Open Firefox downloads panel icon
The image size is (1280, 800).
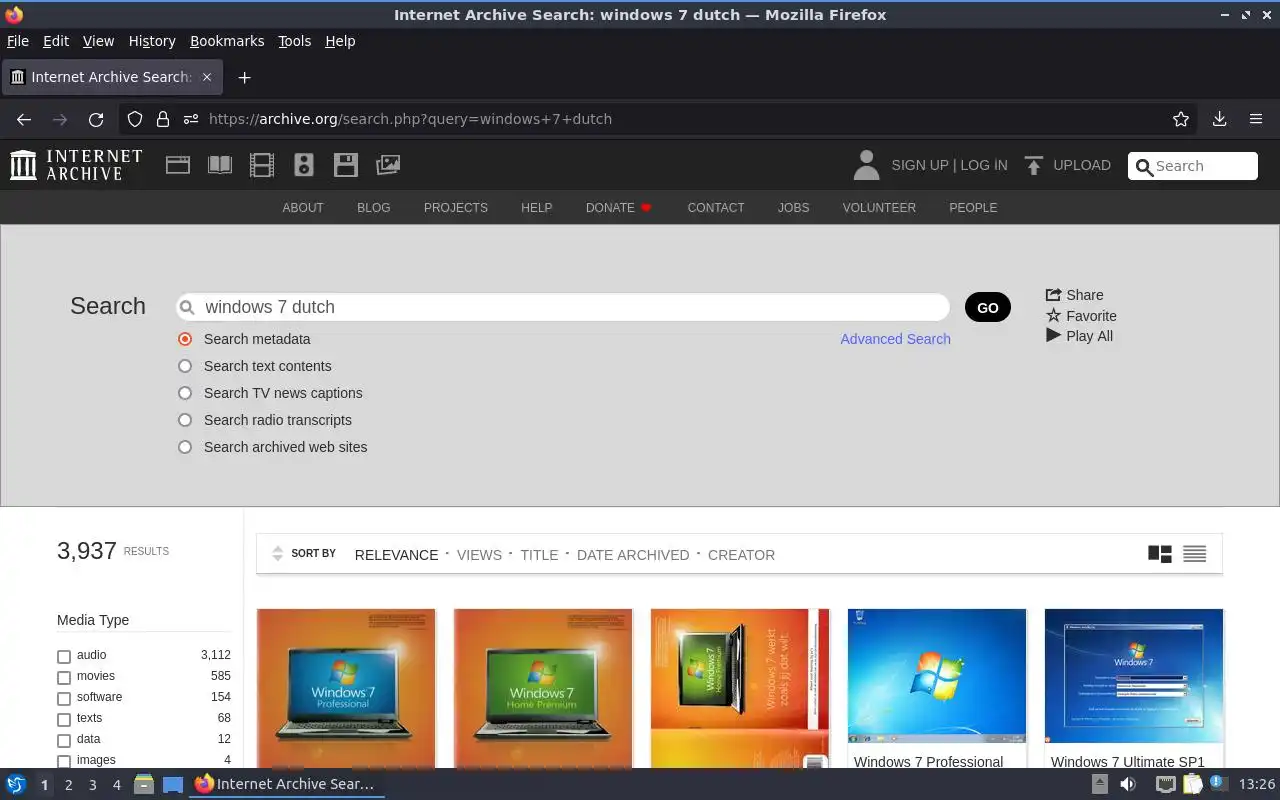click(x=1219, y=119)
